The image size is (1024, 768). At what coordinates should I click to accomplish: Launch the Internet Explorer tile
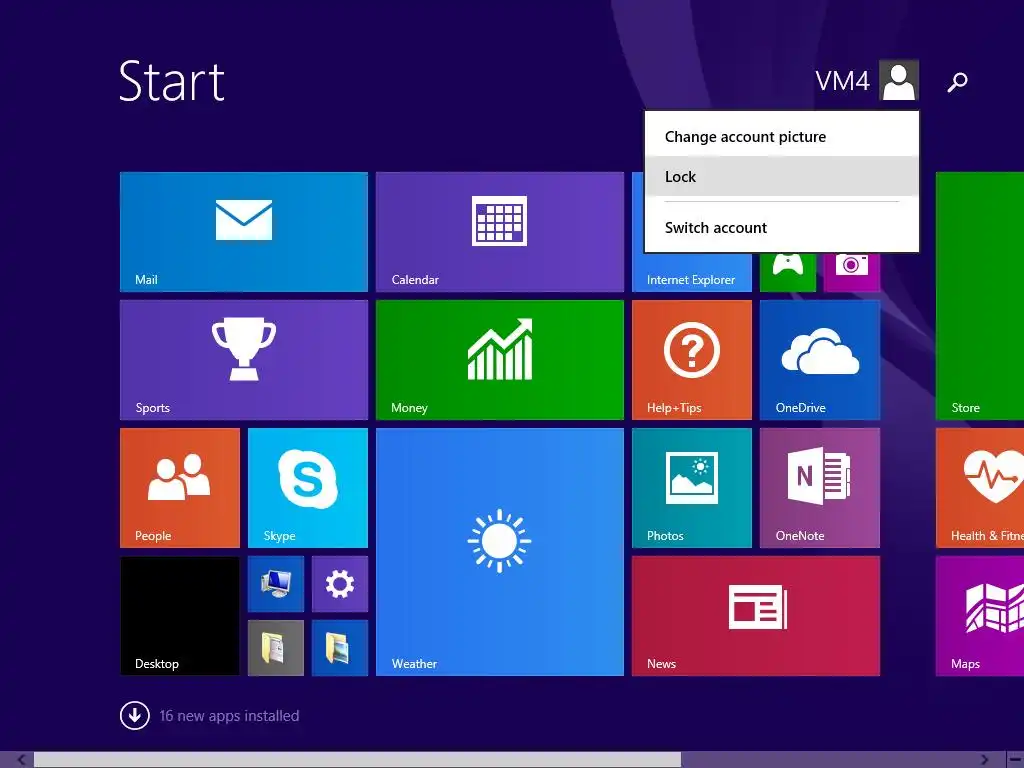(692, 272)
